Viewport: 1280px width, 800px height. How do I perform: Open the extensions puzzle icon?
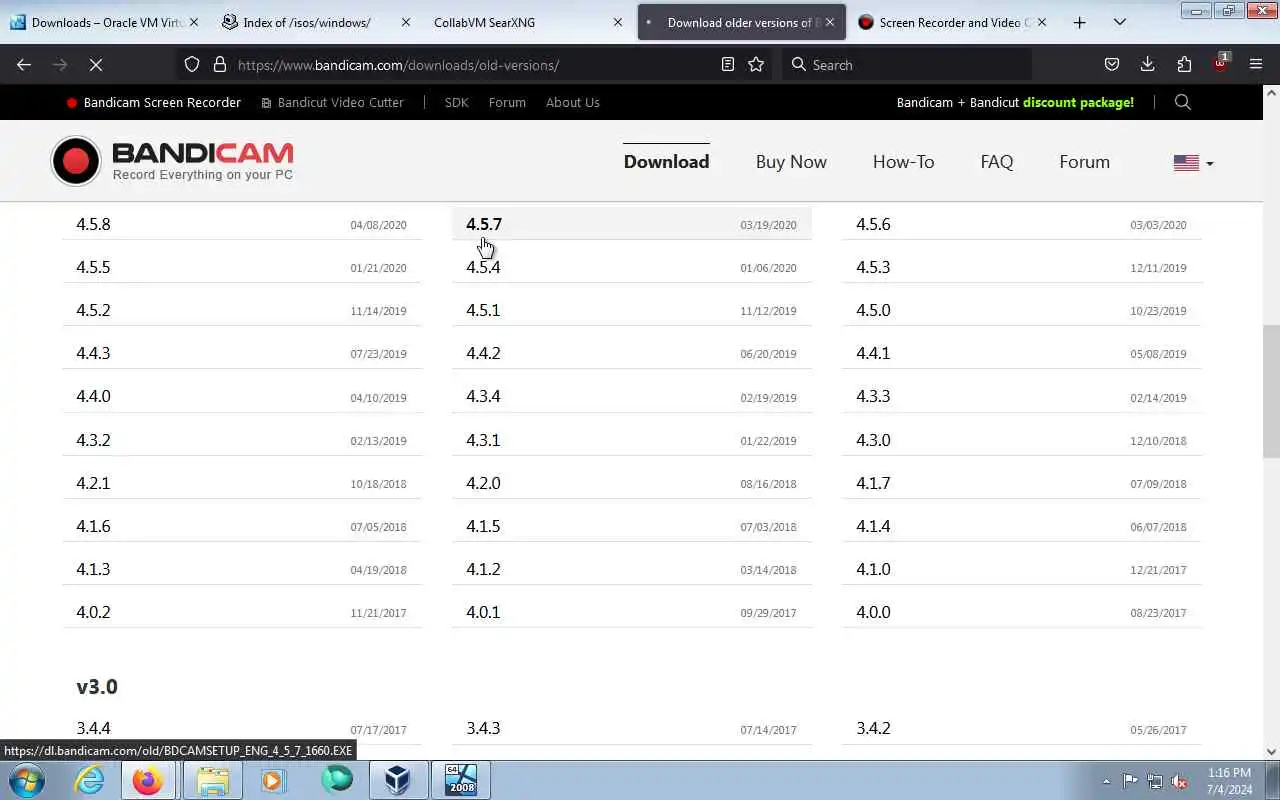pyautogui.click(x=1184, y=64)
